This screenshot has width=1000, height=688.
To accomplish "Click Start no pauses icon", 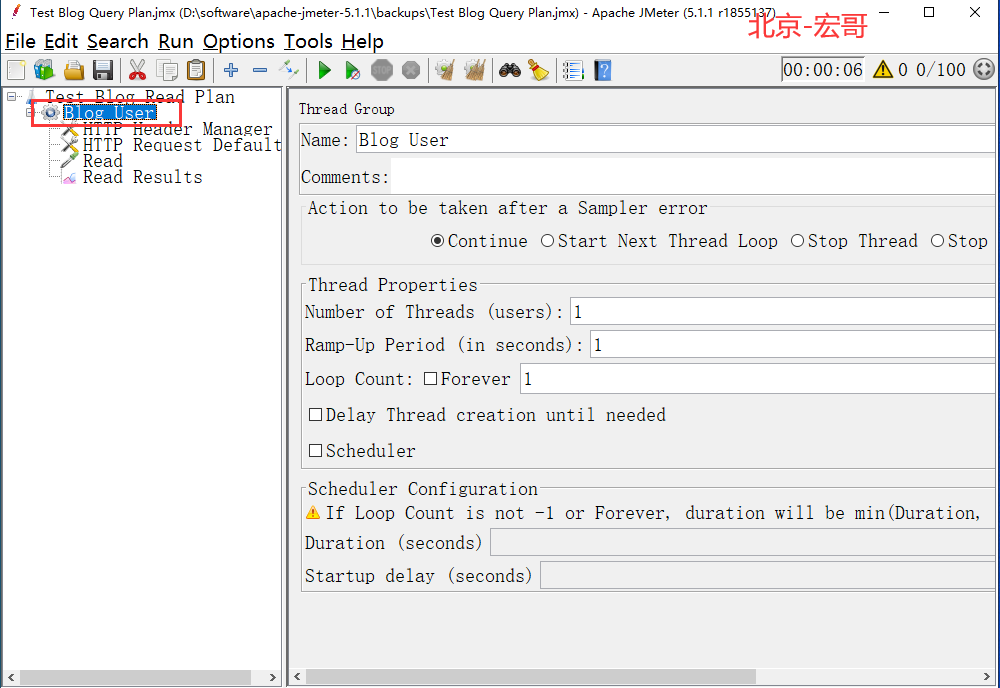I will pyautogui.click(x=353, y=70).
